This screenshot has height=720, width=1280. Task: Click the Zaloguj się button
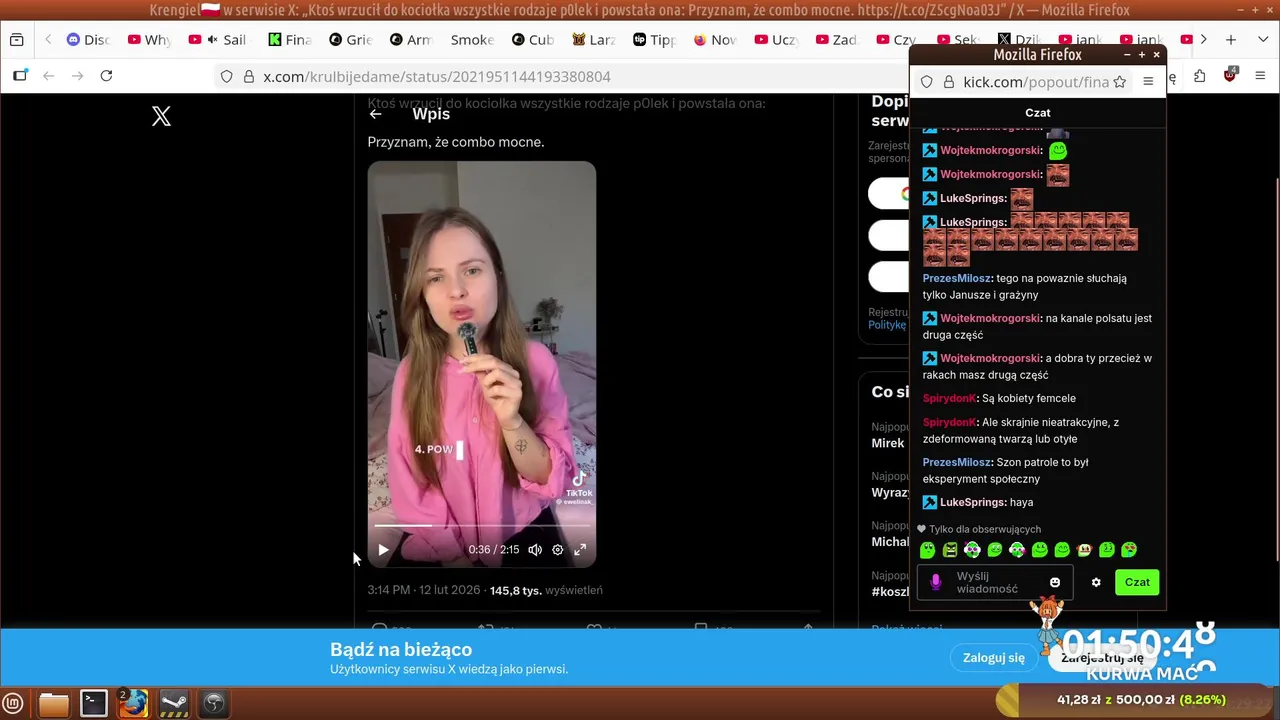pyautogui.click(x=994, y=658)
